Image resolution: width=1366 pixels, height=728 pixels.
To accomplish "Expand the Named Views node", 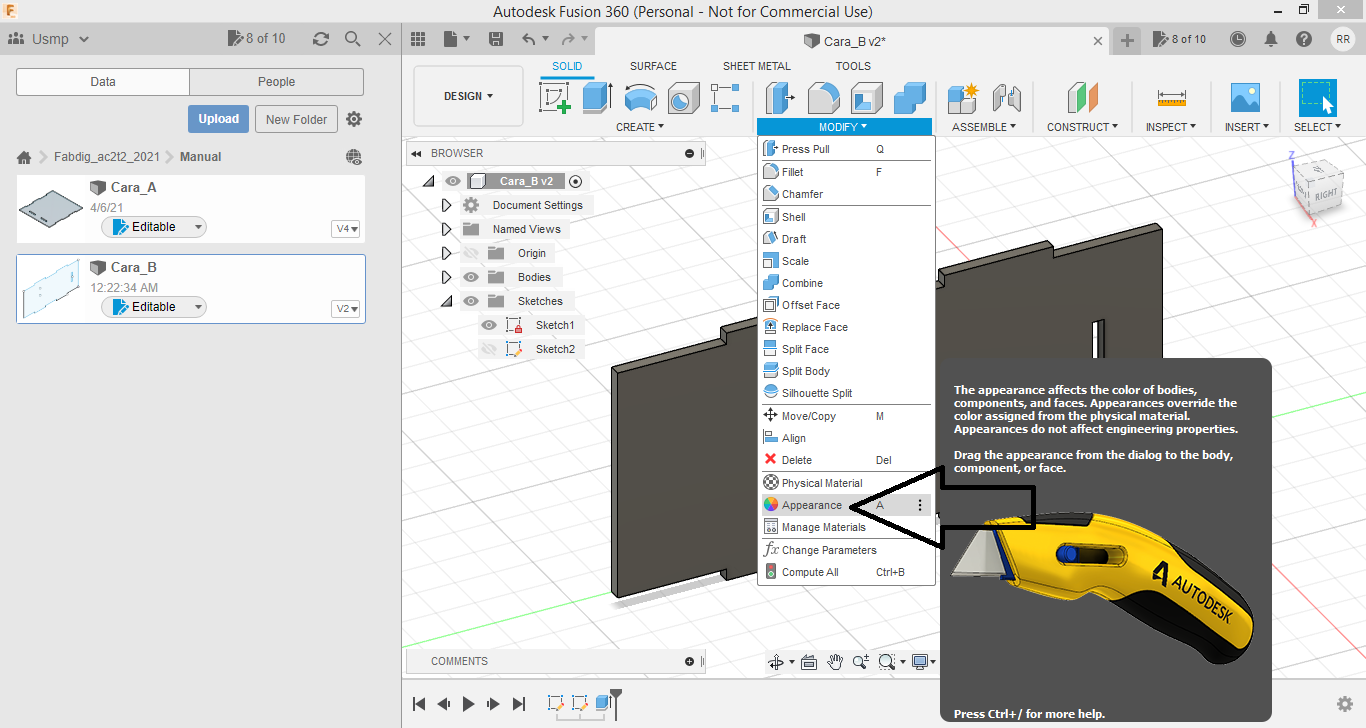I will point(447,229).
